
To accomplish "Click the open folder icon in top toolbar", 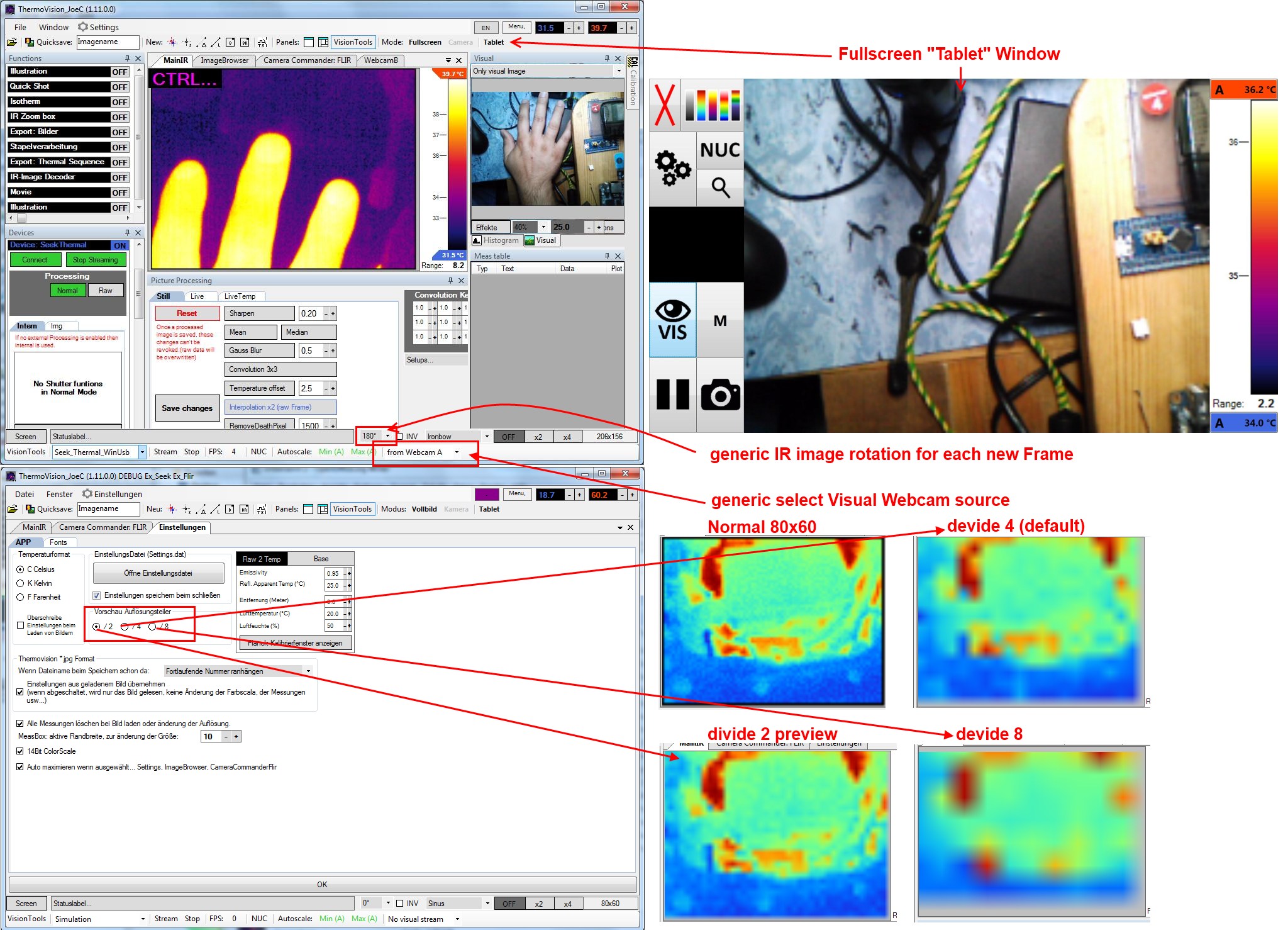I will click(x=12, y=42).
